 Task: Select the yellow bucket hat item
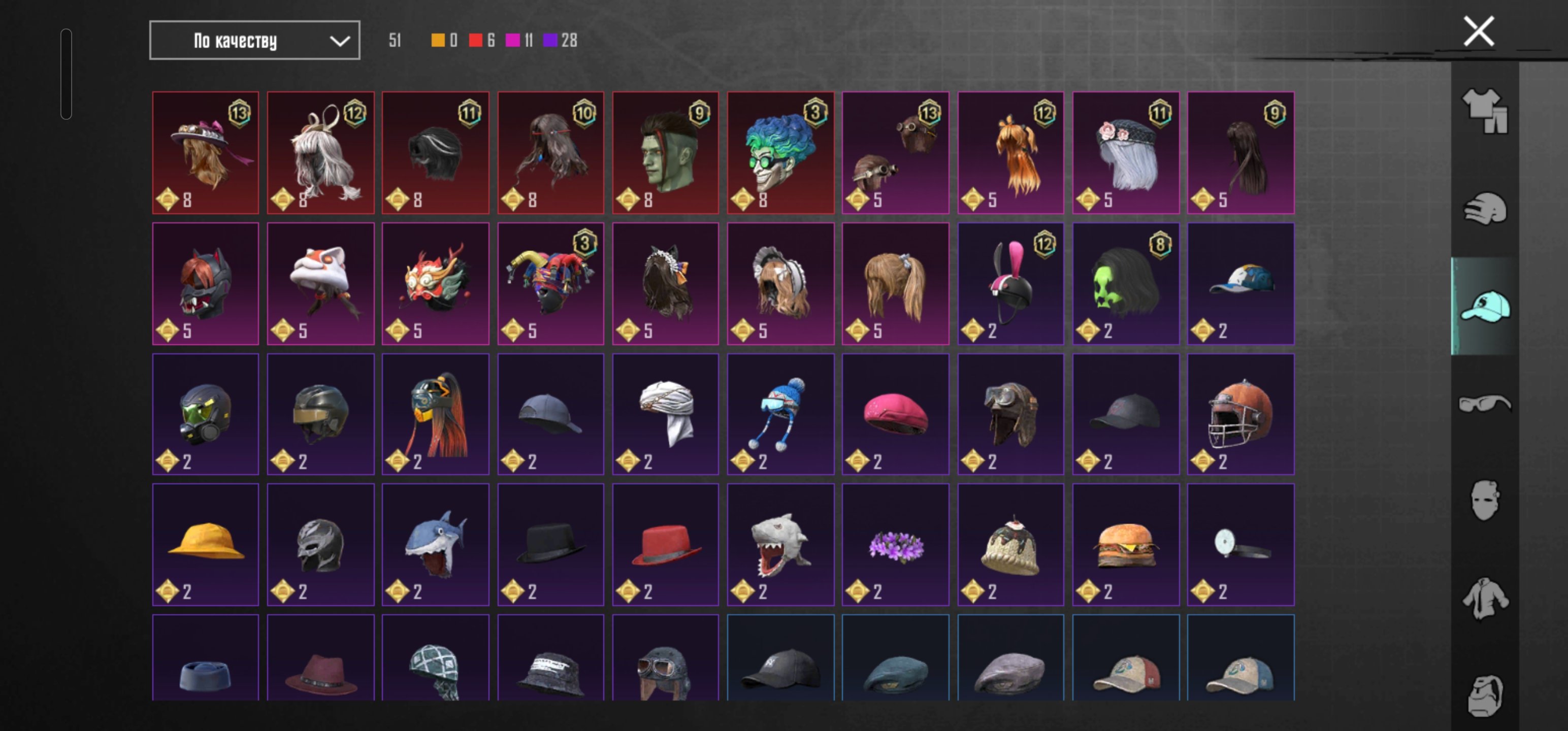coord(205,545)
